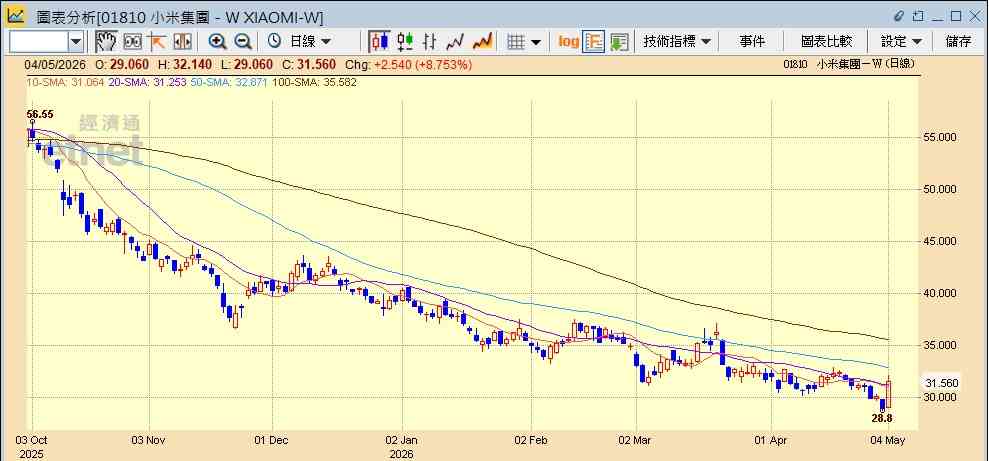989x461 pixels.
Task: Switch to candlestick chart style
Action: point(379,42)
